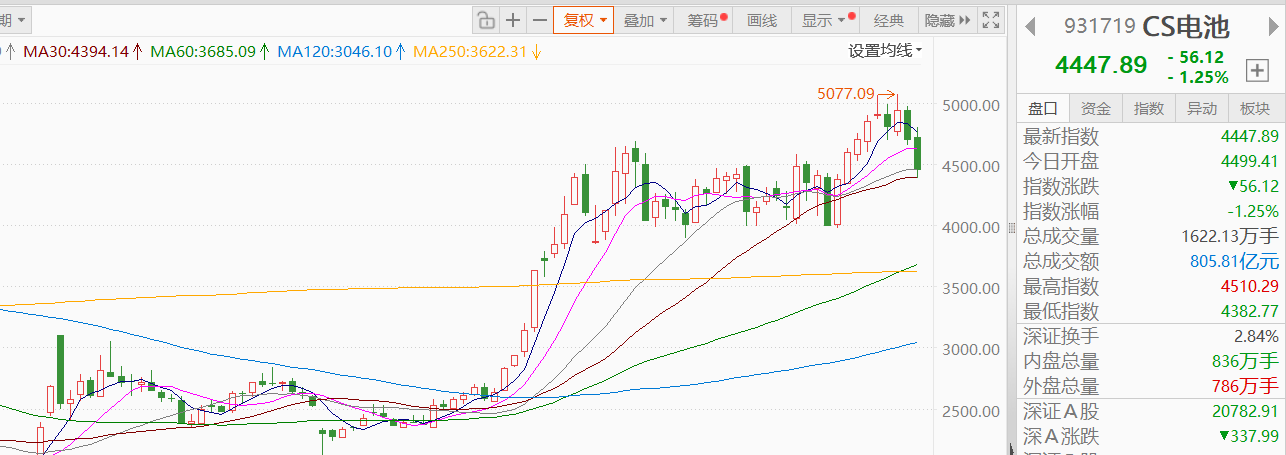Switch to the 指数 tab

point(1149,109)
